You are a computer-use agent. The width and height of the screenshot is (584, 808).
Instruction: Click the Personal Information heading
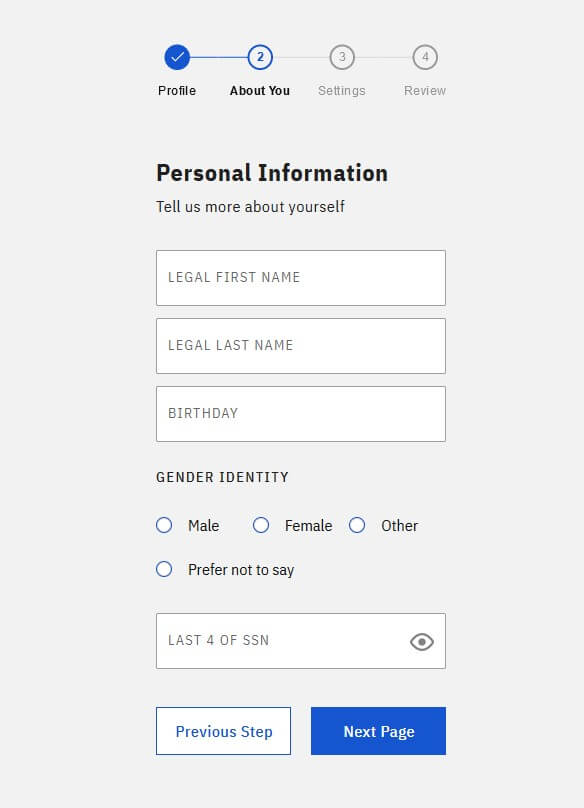272,173
